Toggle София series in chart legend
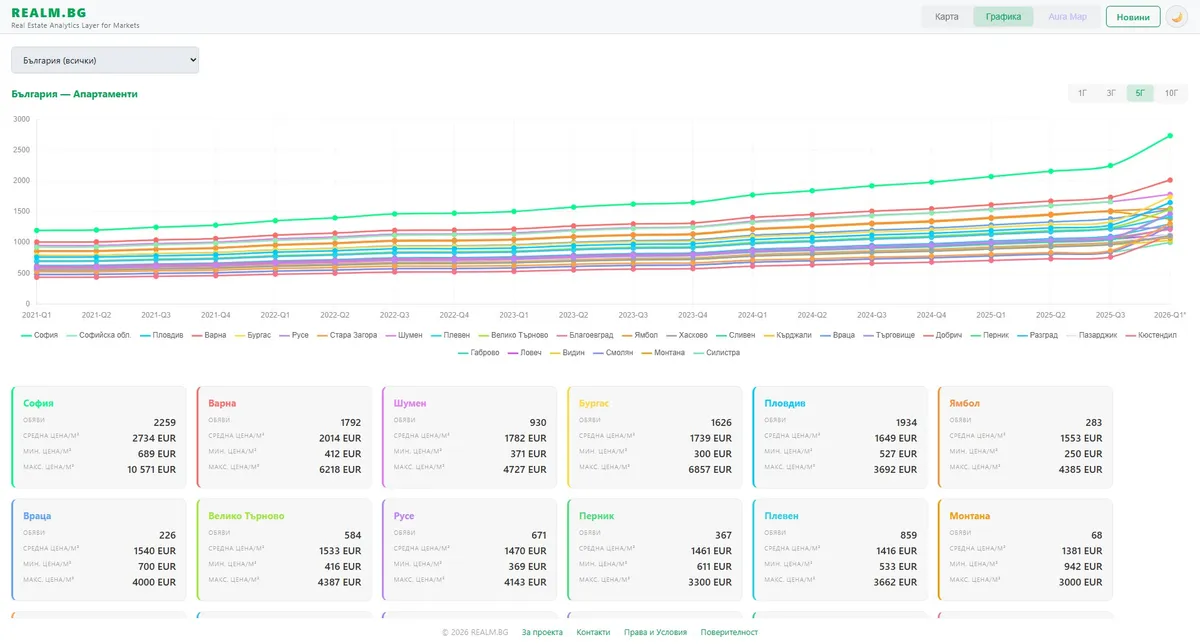1200x644 pixels. (27, 335)
